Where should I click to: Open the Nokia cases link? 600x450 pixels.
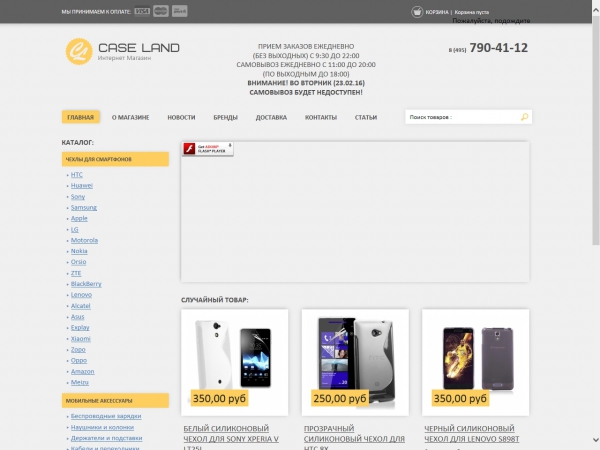point(79,251)
